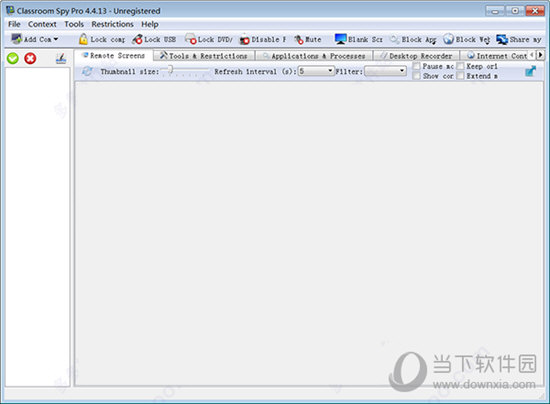Minimize the Classroom Spy Pro window
550x404 pixels.
click(495, 11)
